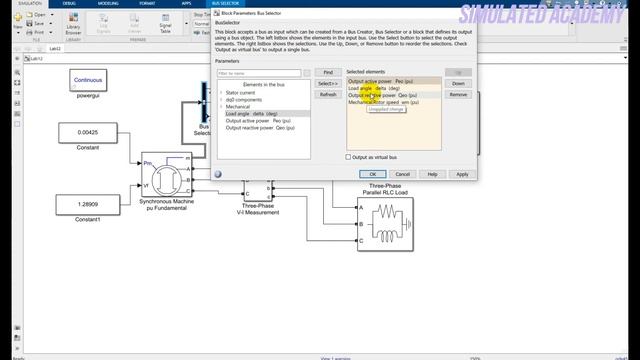Click the Refresh button

pyautogui.click(x=328, y=95)
